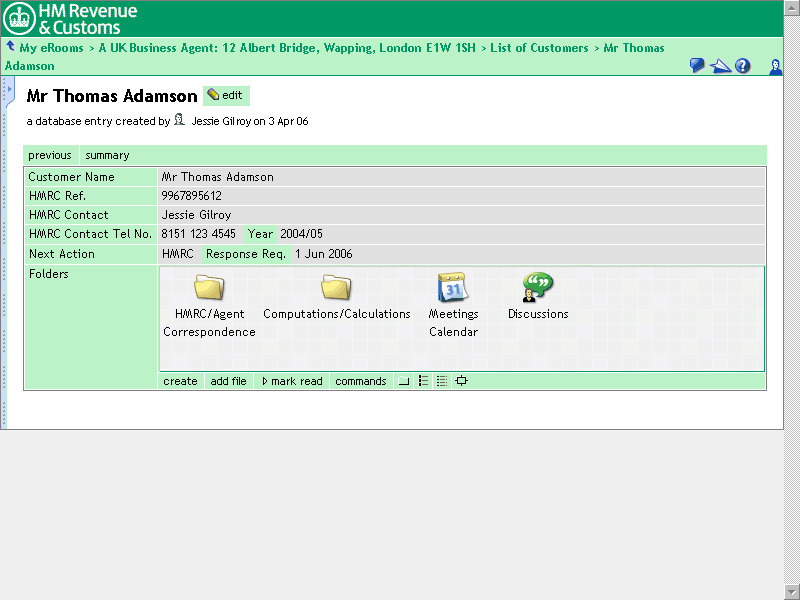
Task: Switch folders to the dotted detail list view
Action: [x=442, y=381]
